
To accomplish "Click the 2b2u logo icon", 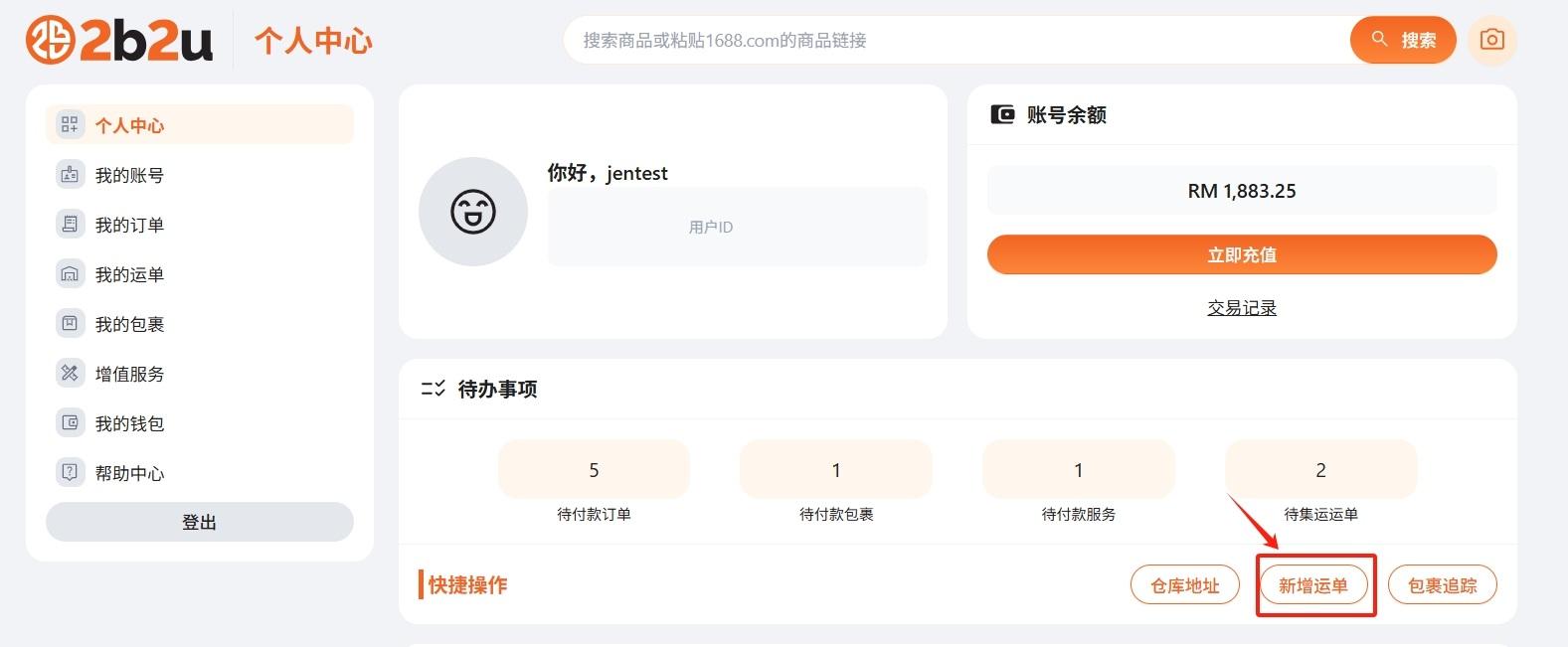I will [50, 40].
